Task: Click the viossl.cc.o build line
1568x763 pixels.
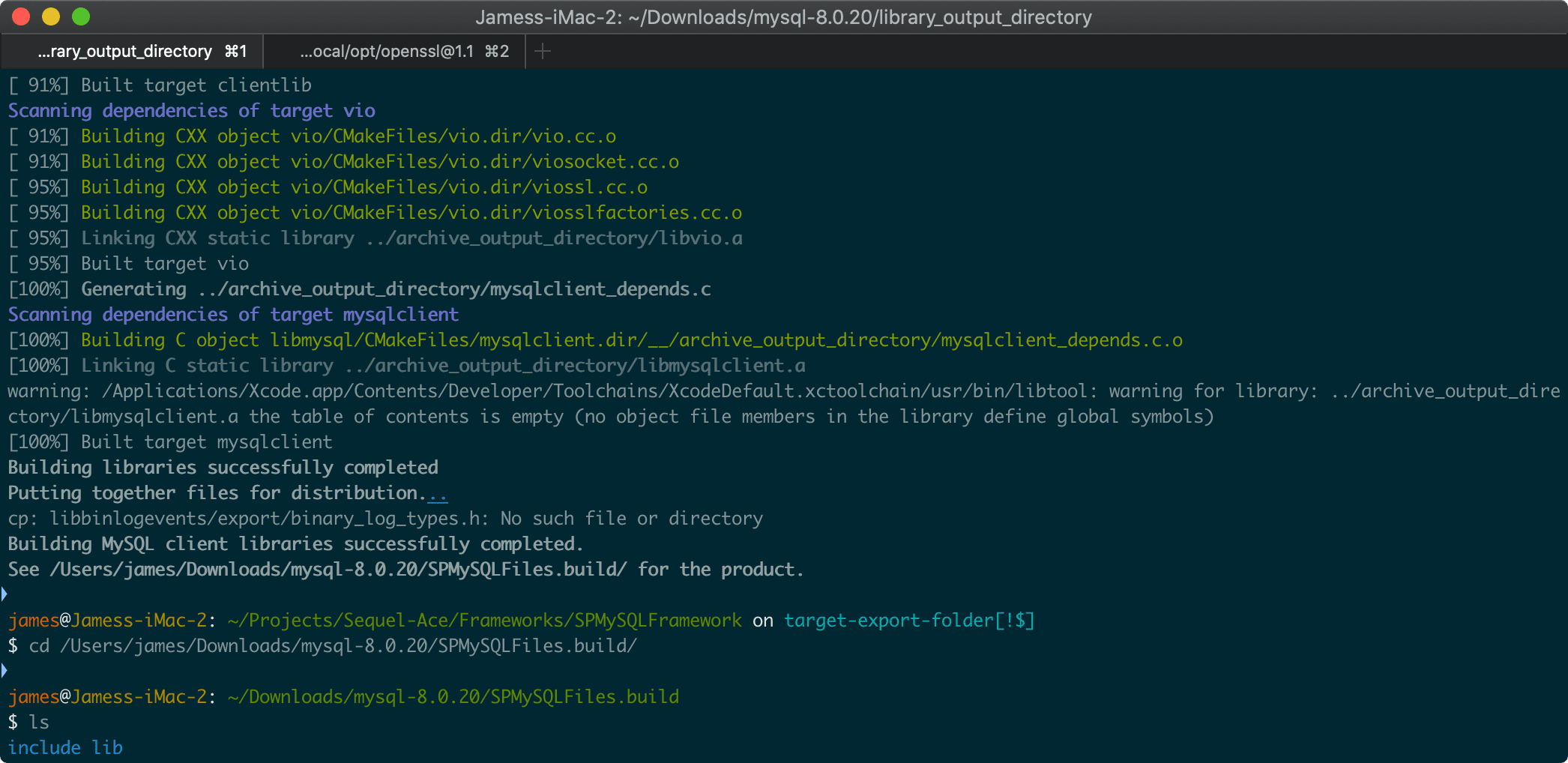Action: click(x=328, y=187)
